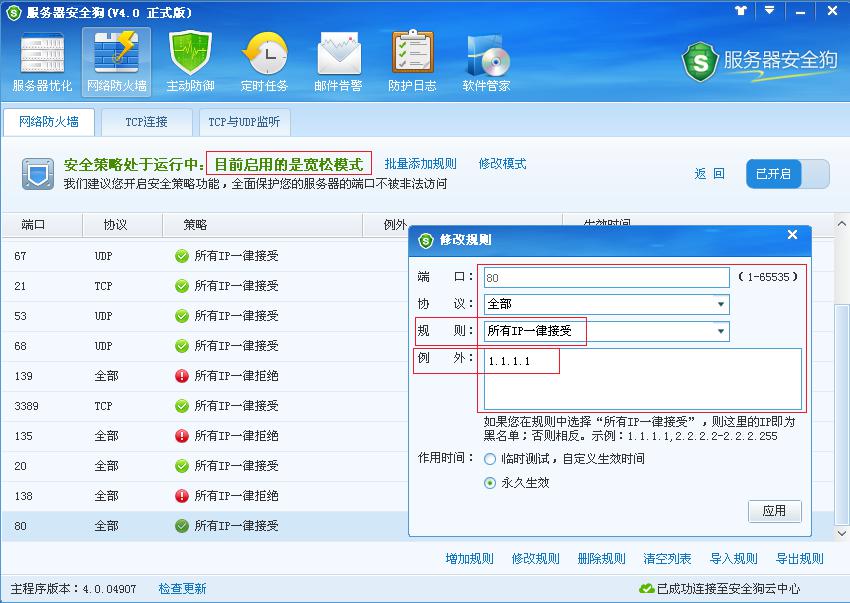Open 主动防御 protection module
This screenshot has width=850, height=603.
[188, 60]
